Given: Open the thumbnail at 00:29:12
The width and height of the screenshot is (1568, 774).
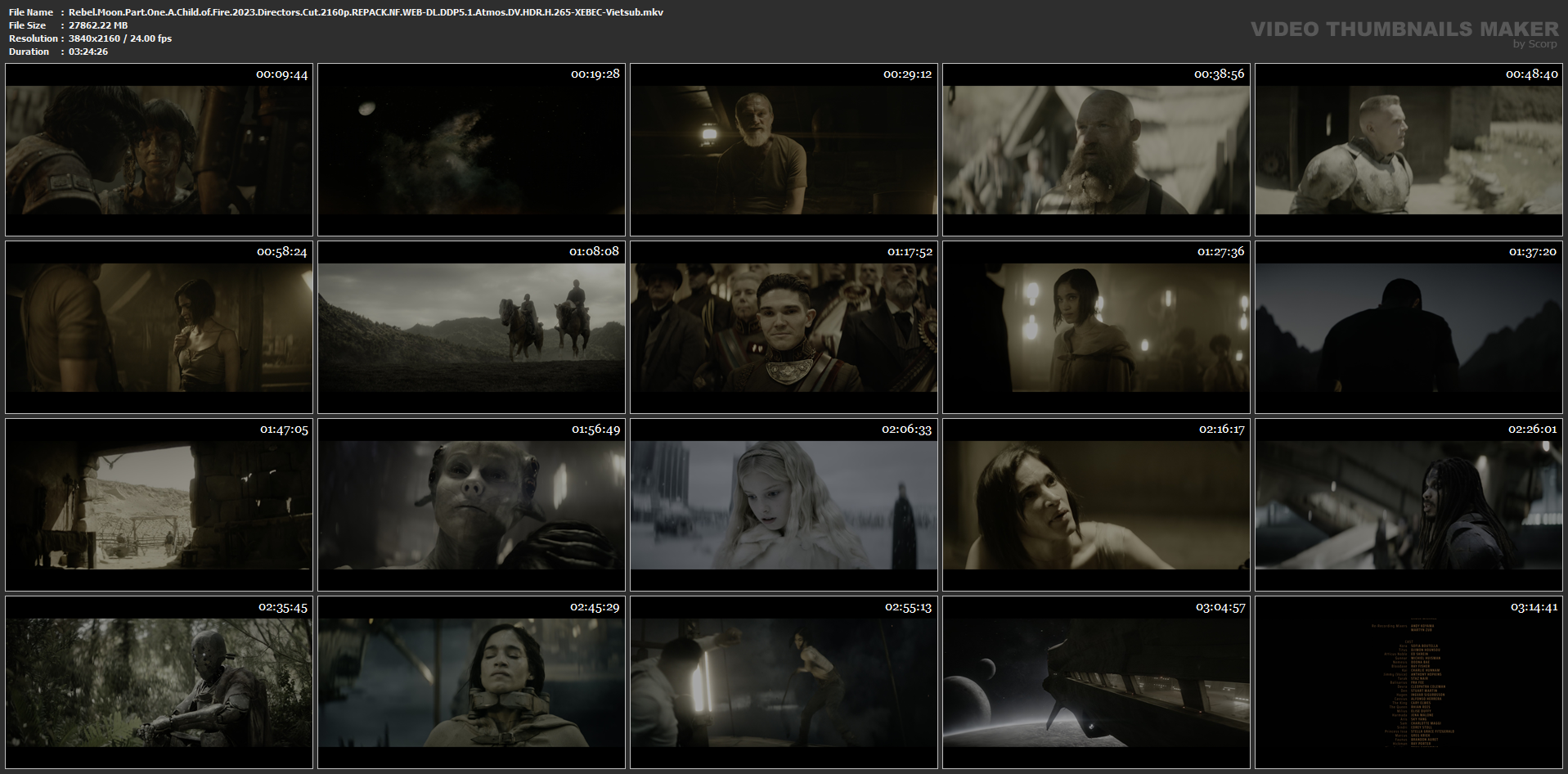Looking at the screenshot, I should (x=784, y=150).
